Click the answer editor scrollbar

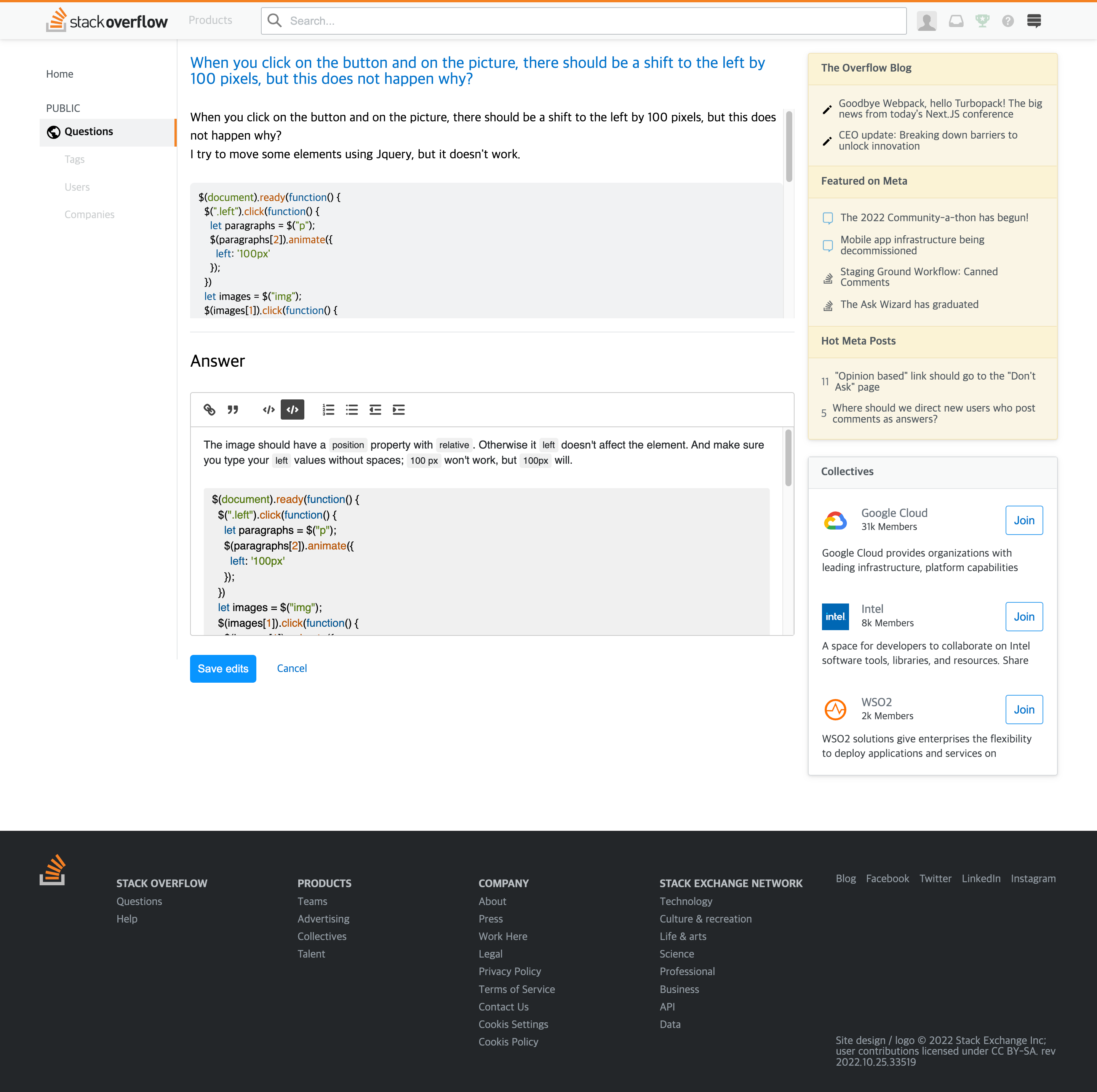tap(788, 458)
